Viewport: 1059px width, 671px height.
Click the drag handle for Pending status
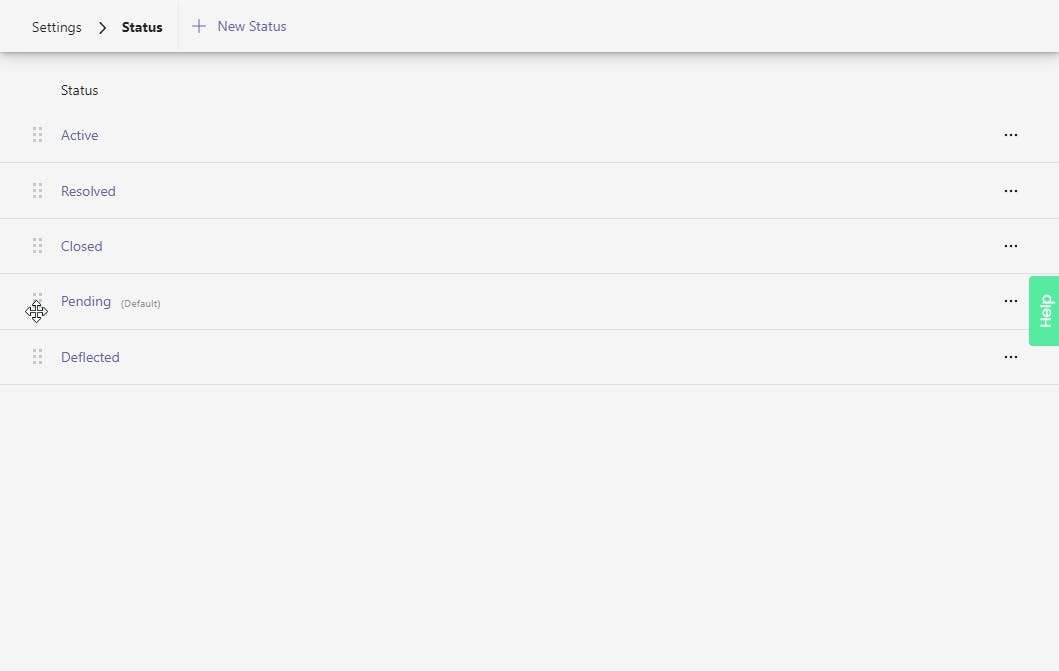37,301
